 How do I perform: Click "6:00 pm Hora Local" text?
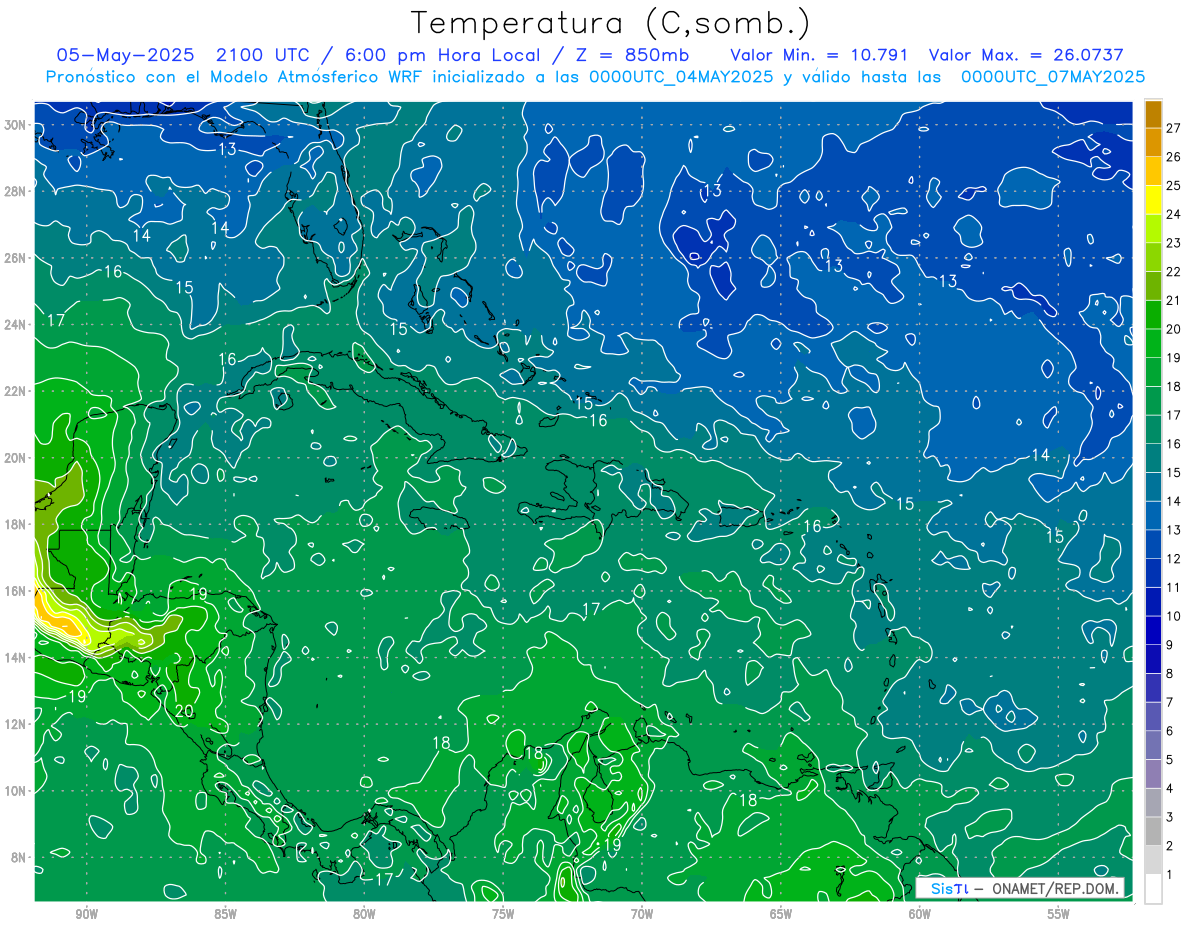tap(442, 55)
